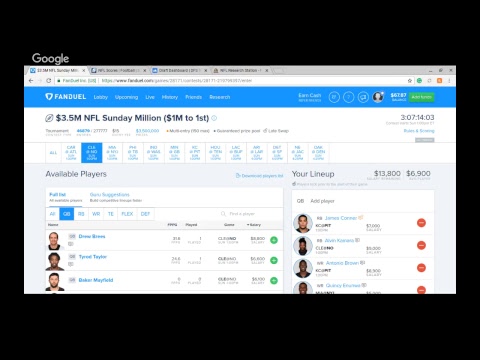Click the Add funds button
Image resolution: width=480 pixels, height=360 pixels.
coord(421,97)
